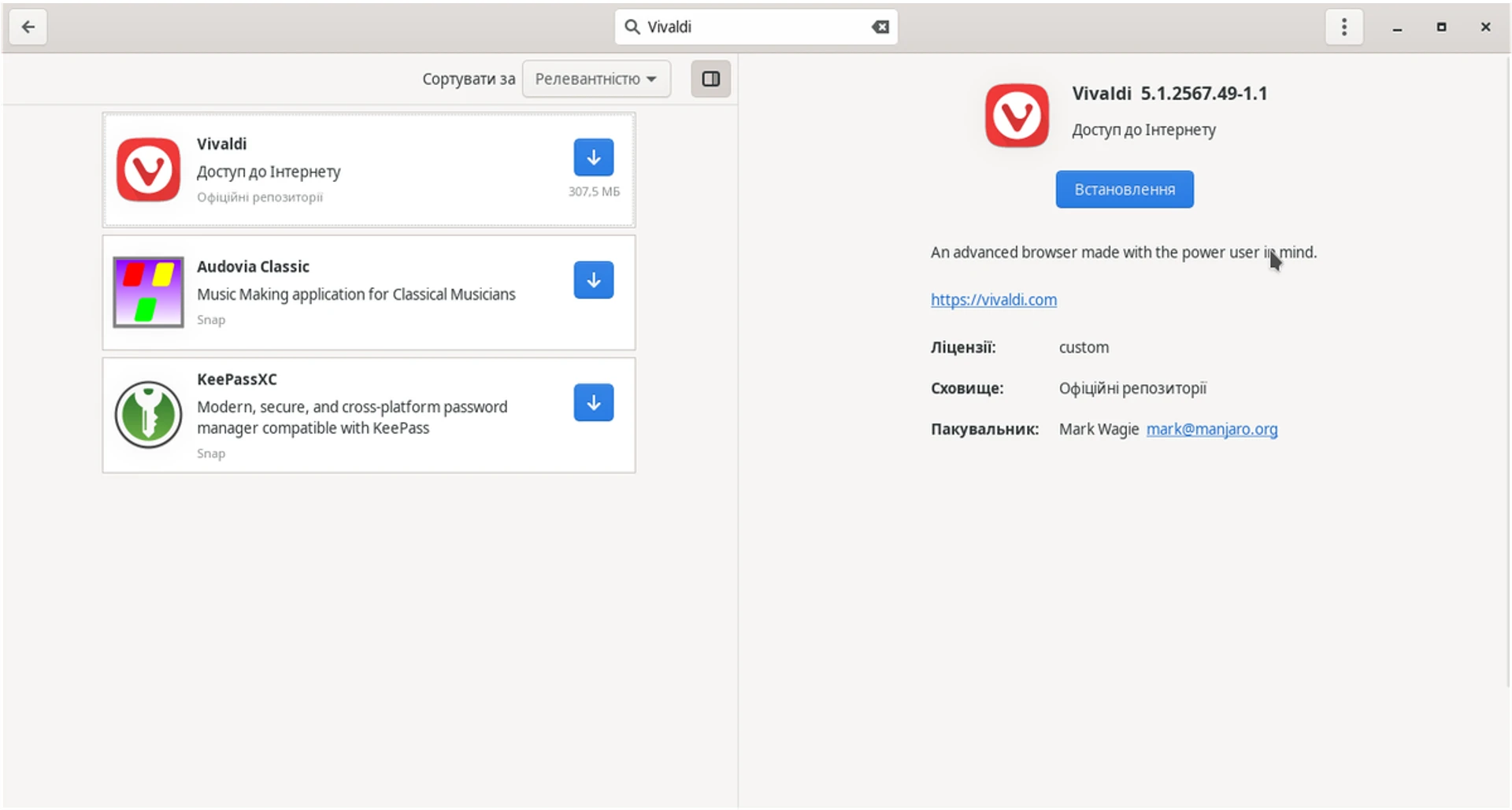The height and width of the screenshot is (810, 1512).
Task: Open the https://vivaldi.com link
Action: point(994,300)
